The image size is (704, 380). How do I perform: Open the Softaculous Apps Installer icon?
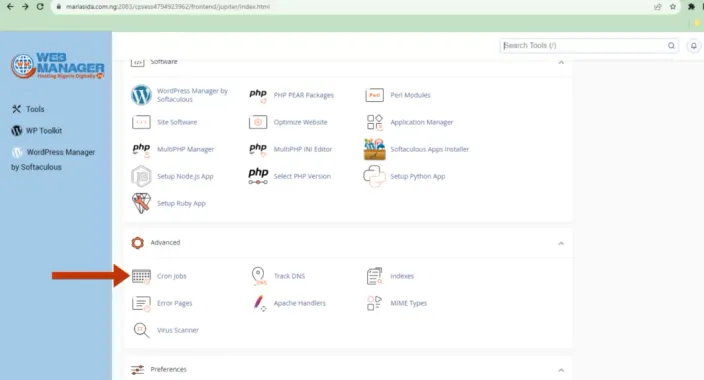click(374, 149)
